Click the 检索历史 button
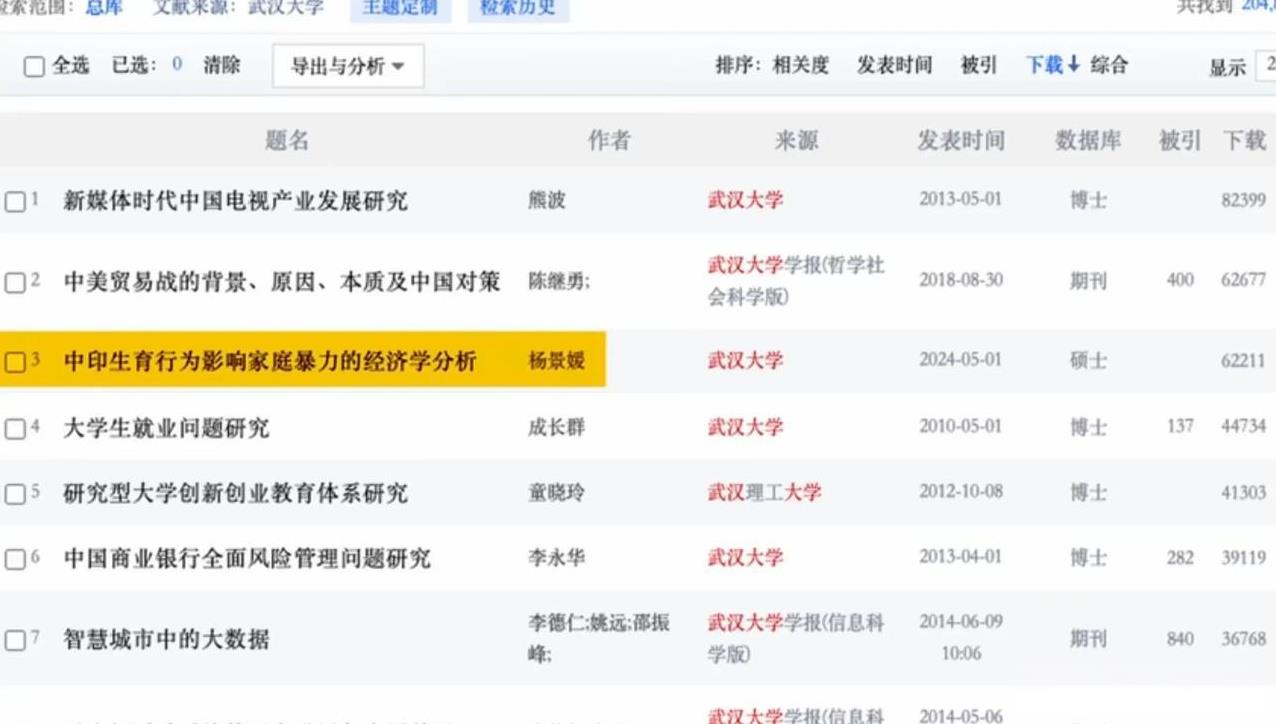This screenshot has width=1276, height=724. tap(518, 9)
